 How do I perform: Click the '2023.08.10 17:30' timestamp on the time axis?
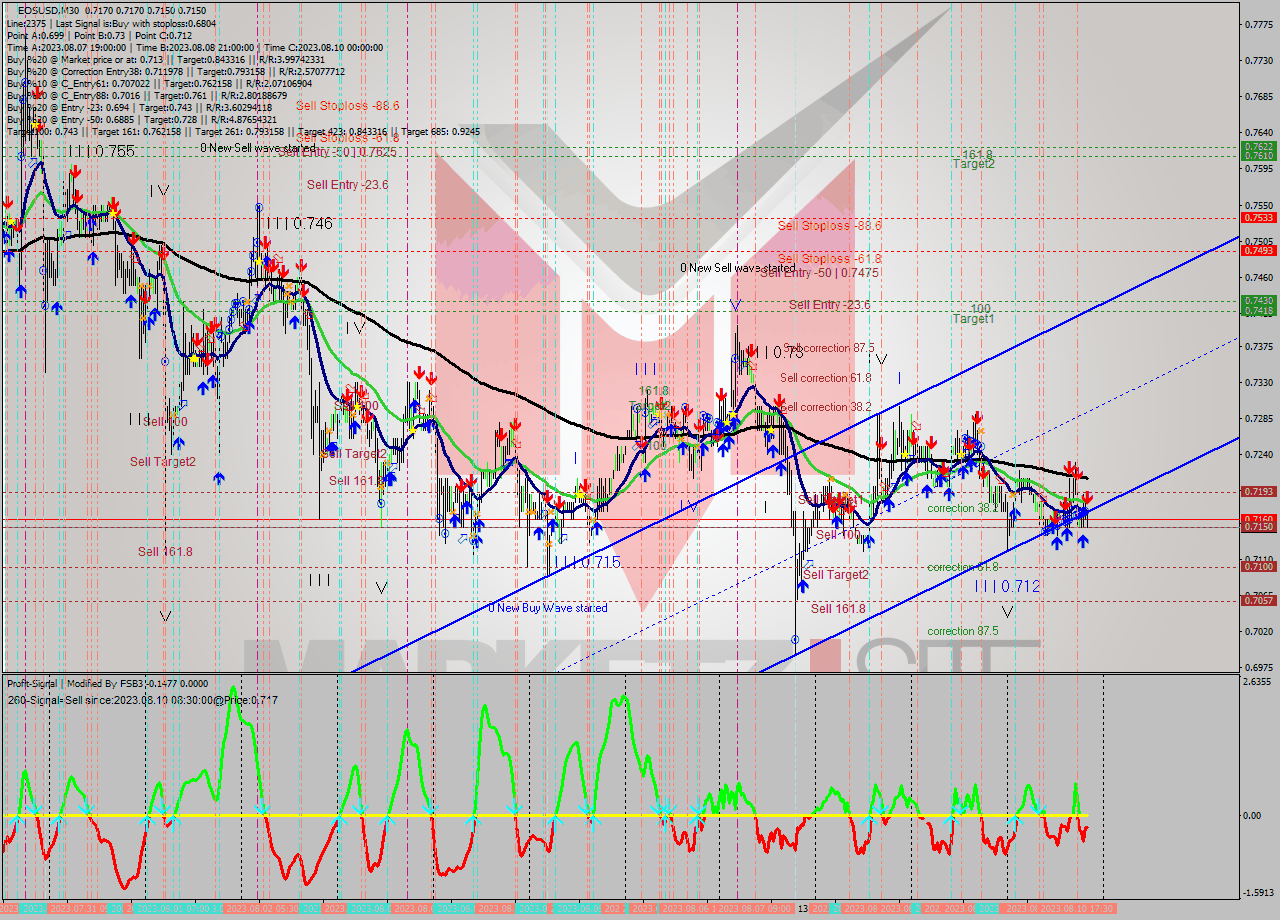click(1078, 907)
